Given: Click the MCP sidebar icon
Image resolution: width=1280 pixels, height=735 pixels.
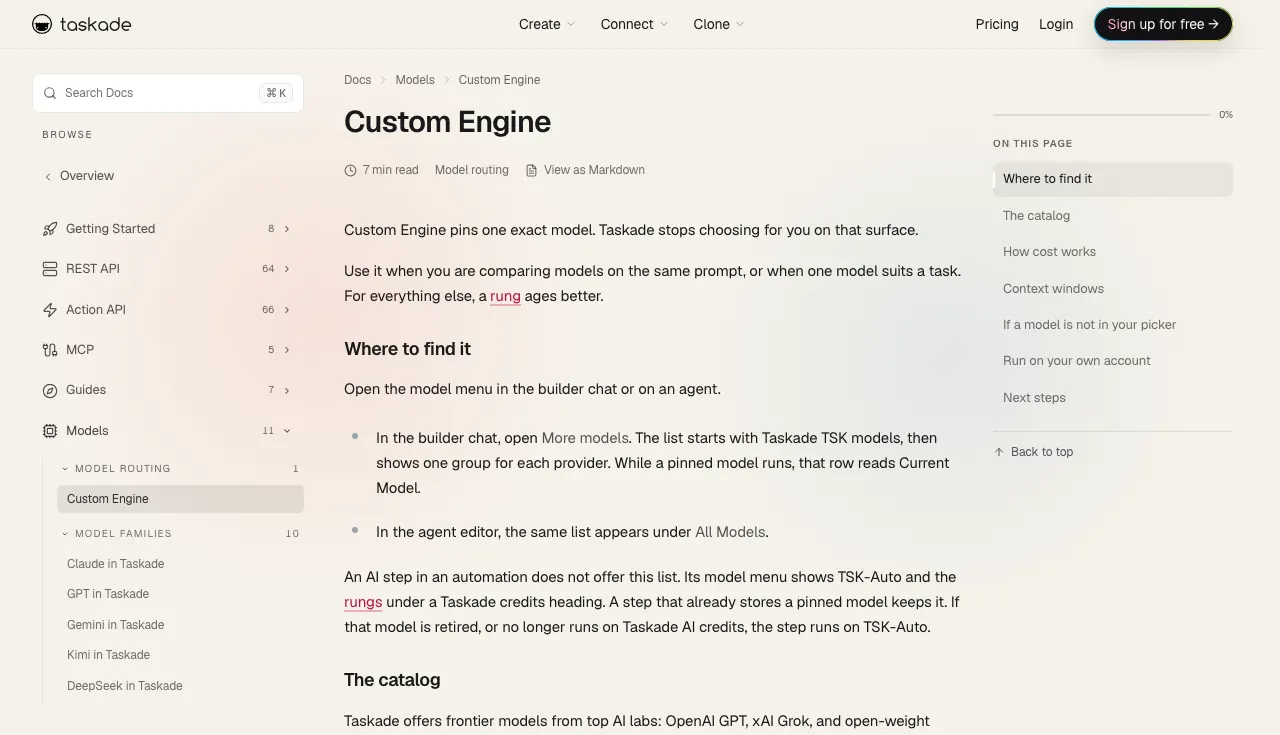Looking at the screenshot, I should coord(50,350).
